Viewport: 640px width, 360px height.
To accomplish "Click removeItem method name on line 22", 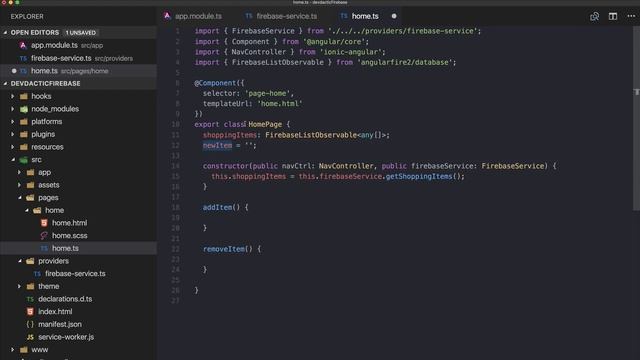I will coord(224,249).
